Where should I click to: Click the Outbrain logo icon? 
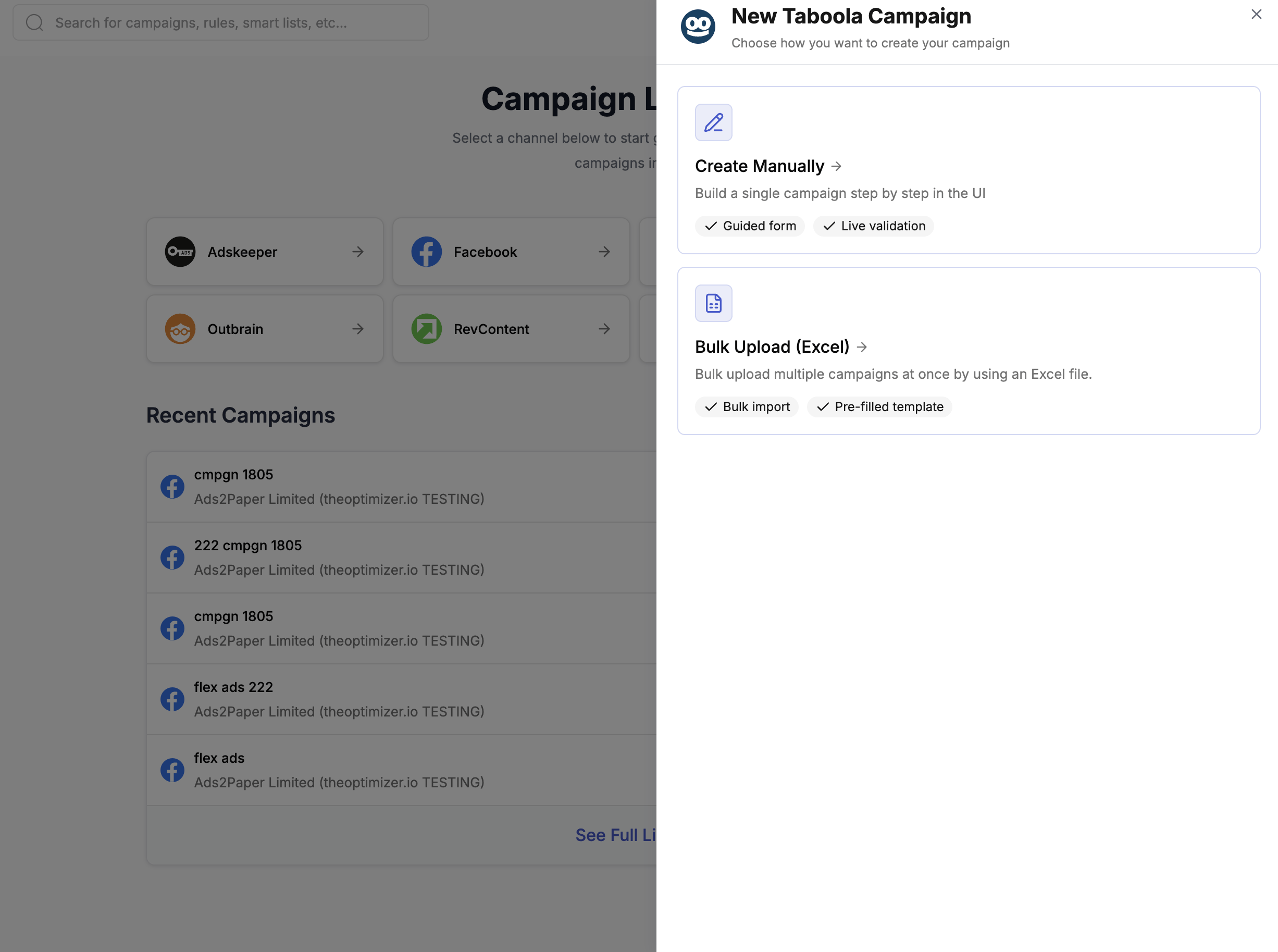[x=180, y=329]
